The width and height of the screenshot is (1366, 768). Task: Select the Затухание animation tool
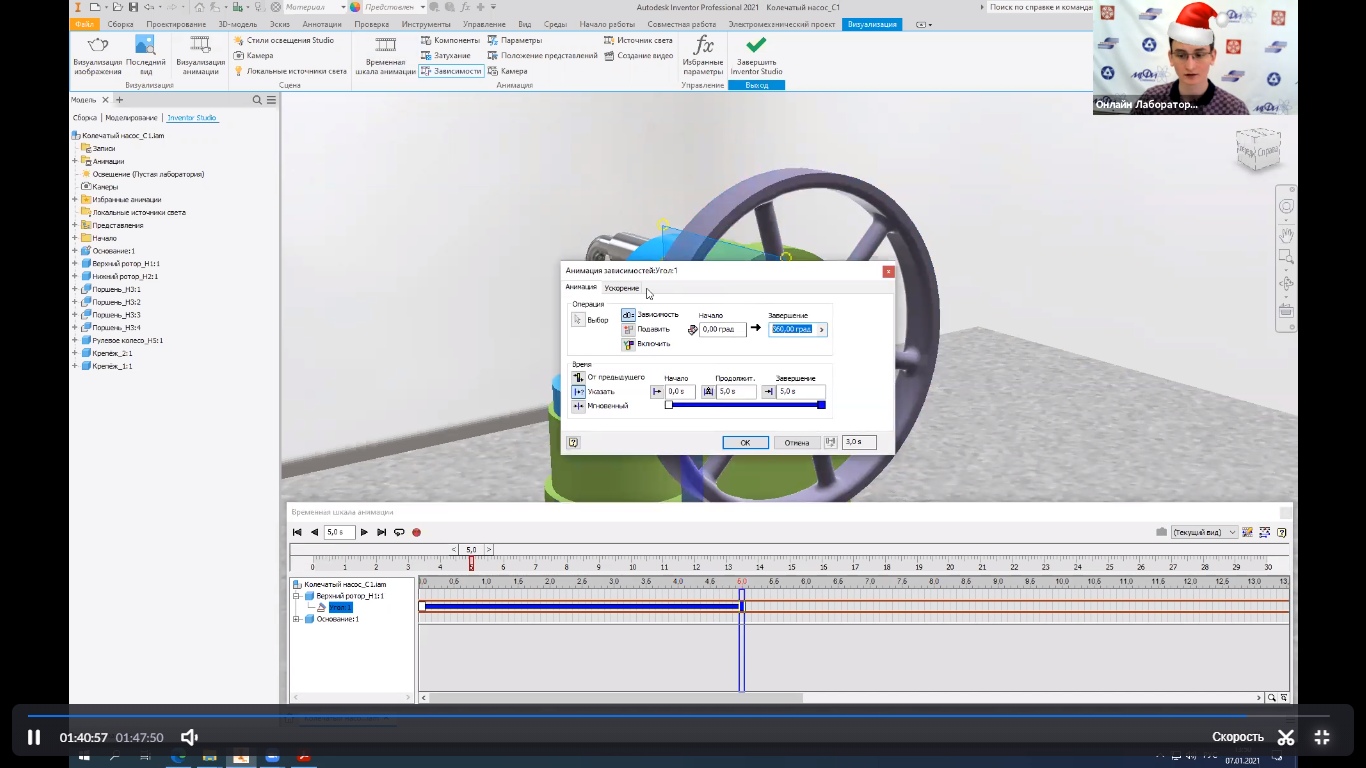pos(445,56)
